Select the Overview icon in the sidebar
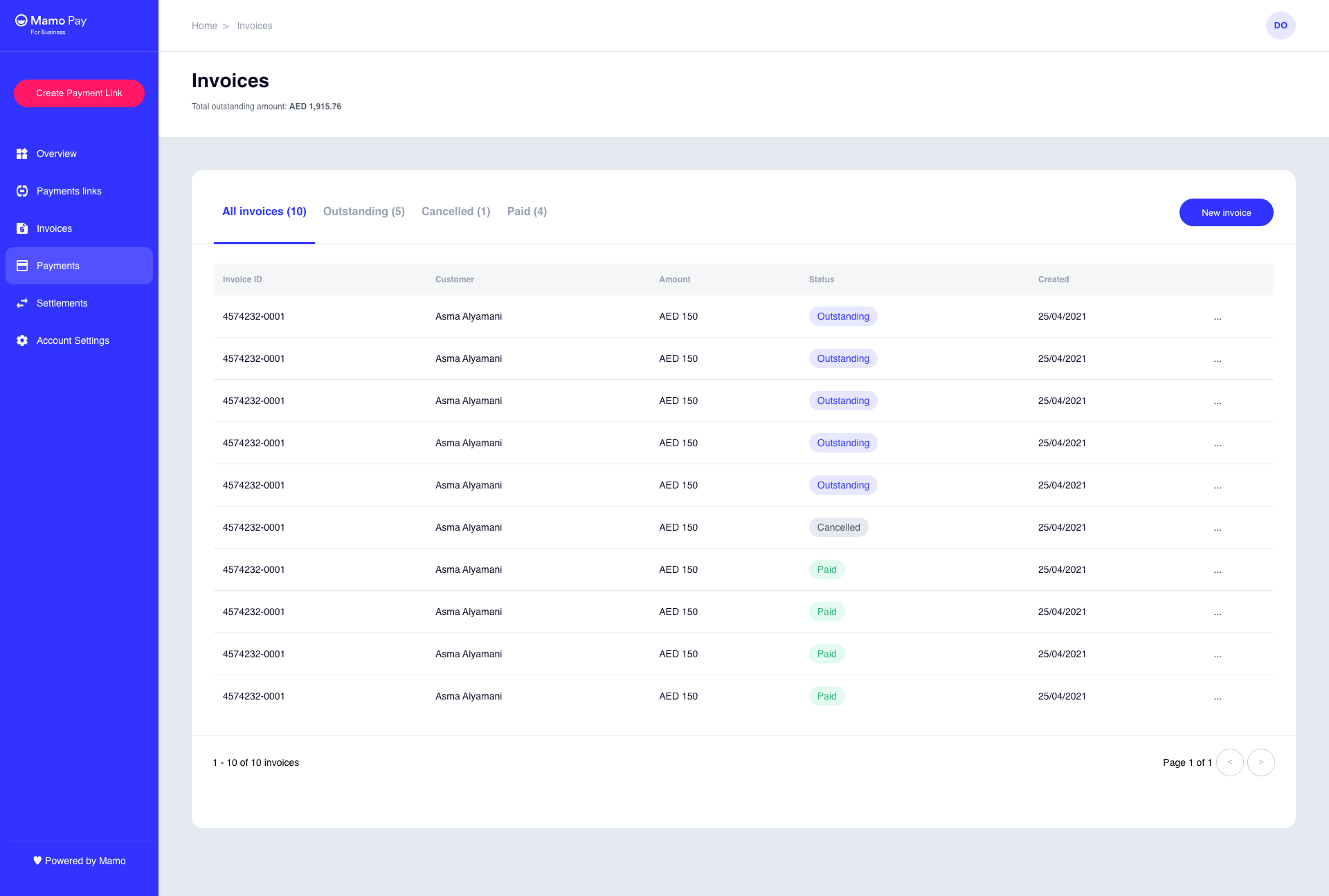This screenshot has width=1329, height=896. (21, 154)
